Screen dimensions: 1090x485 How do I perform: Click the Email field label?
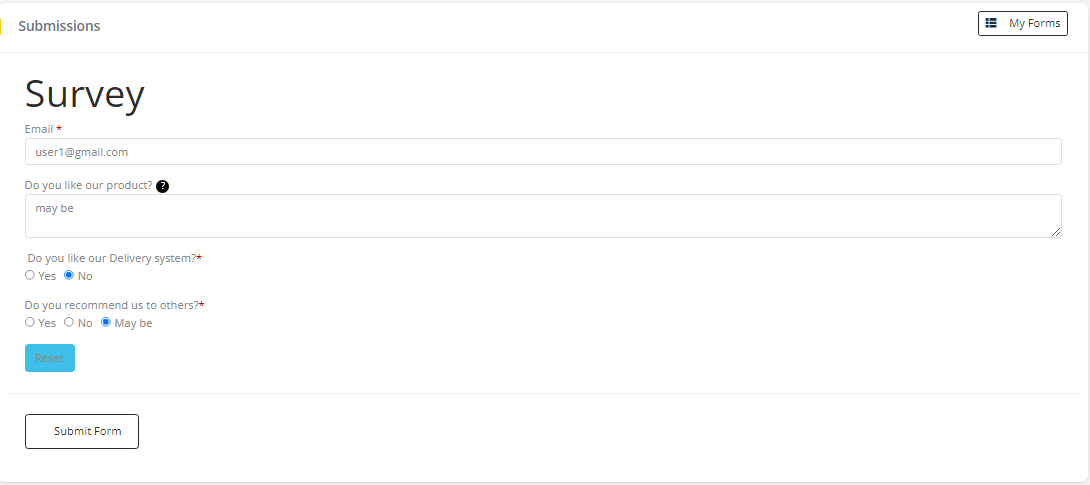[x=39, y=129]
